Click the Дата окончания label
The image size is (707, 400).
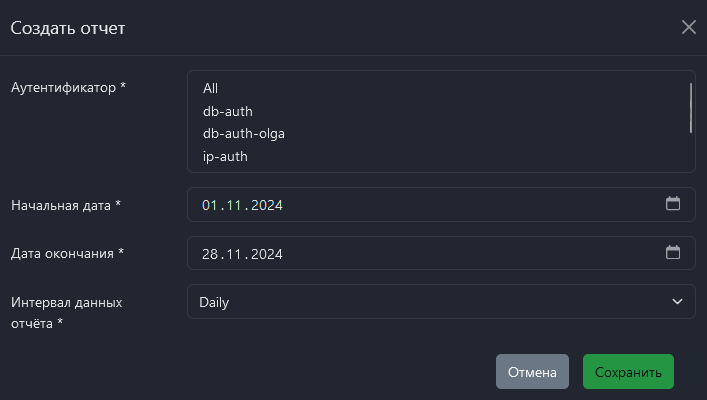(x=67, y=253)
